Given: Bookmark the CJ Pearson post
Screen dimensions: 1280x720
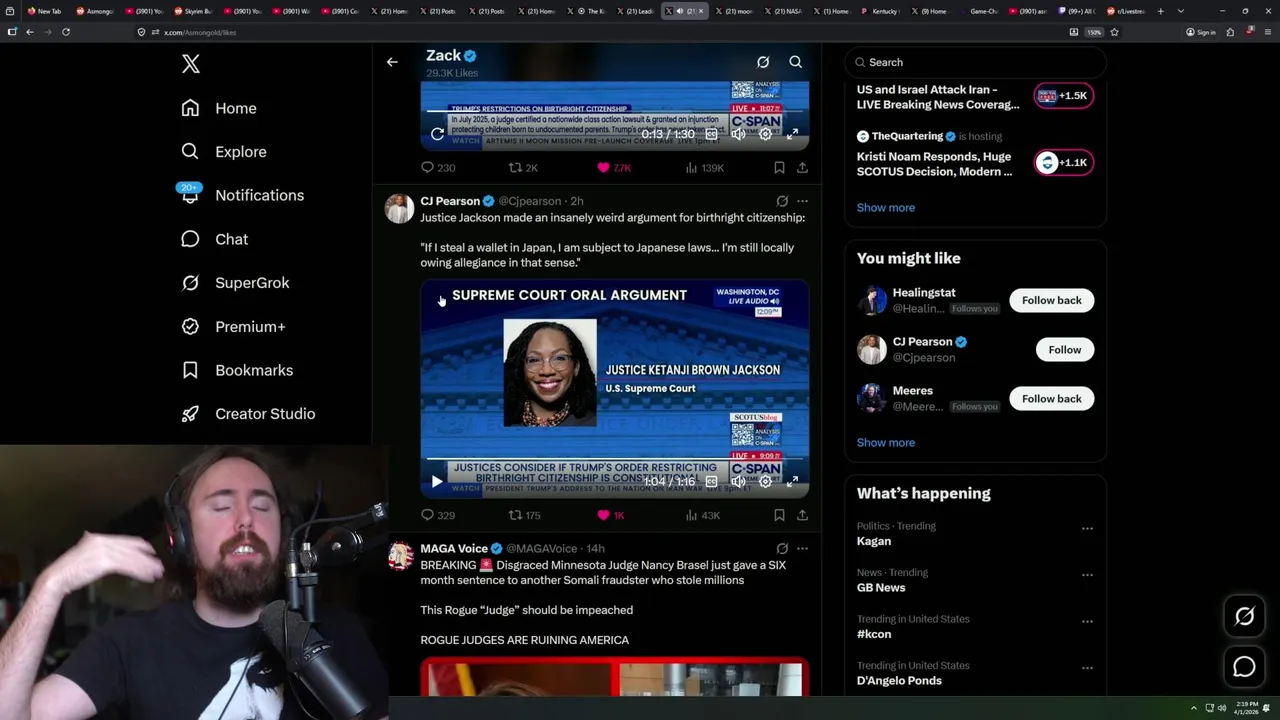Looking at the screenshot, I should pyautogui.click(x=779, y=515).
